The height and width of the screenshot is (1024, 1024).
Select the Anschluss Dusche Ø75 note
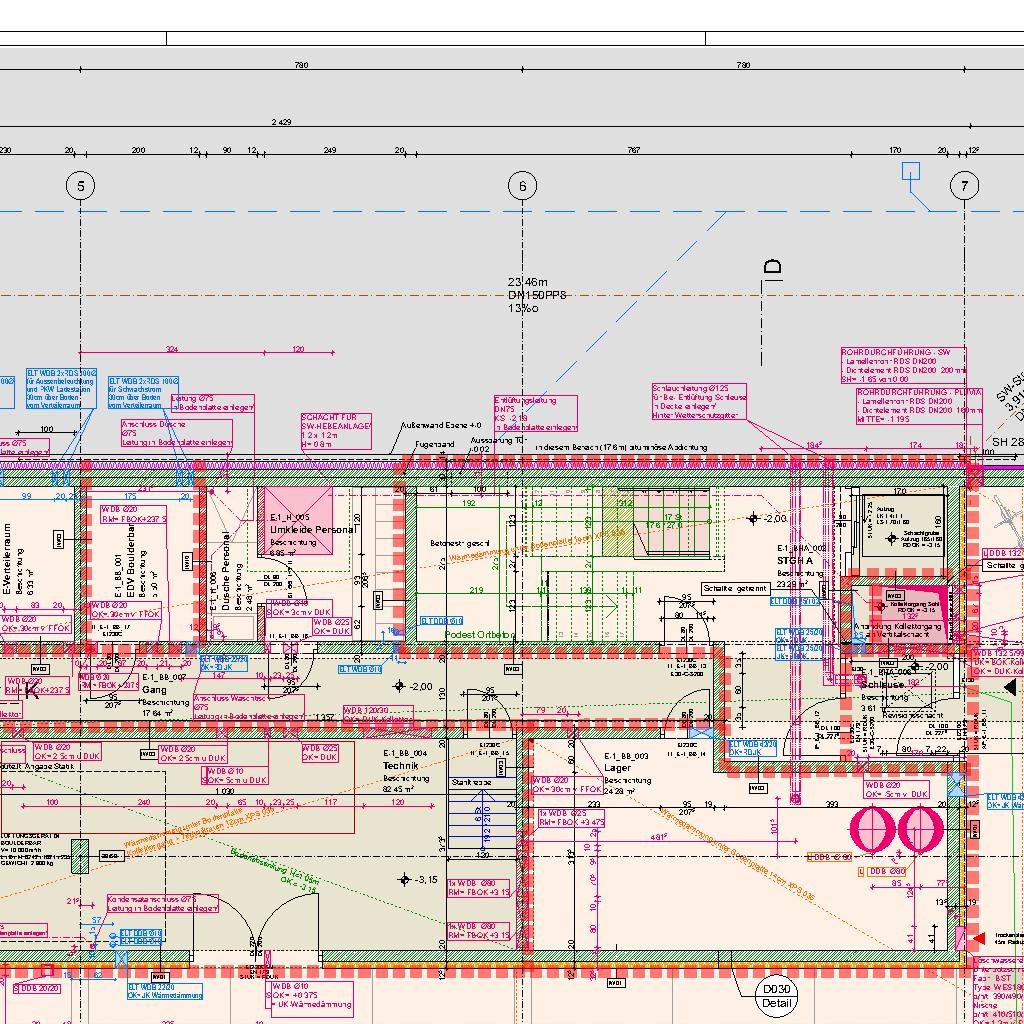176,433
